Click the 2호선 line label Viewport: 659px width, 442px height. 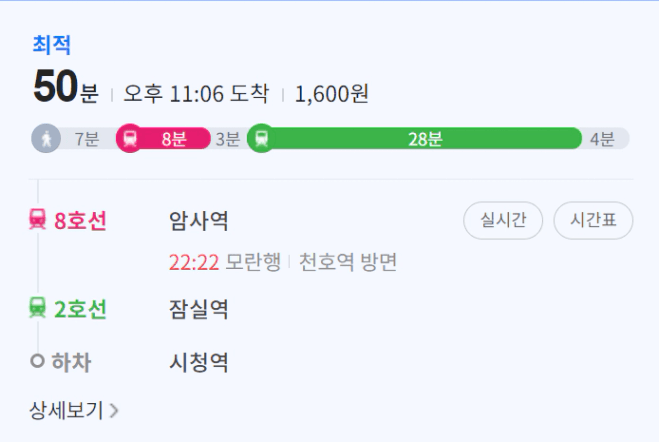(80, 309)
